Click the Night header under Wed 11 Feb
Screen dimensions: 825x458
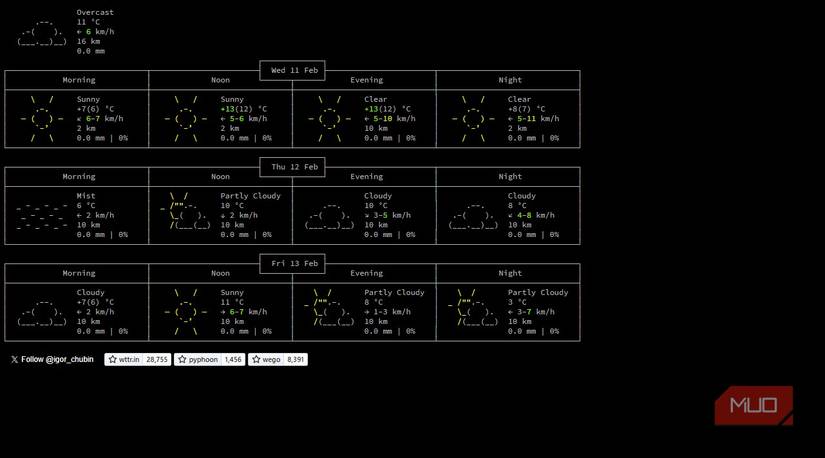510,80
